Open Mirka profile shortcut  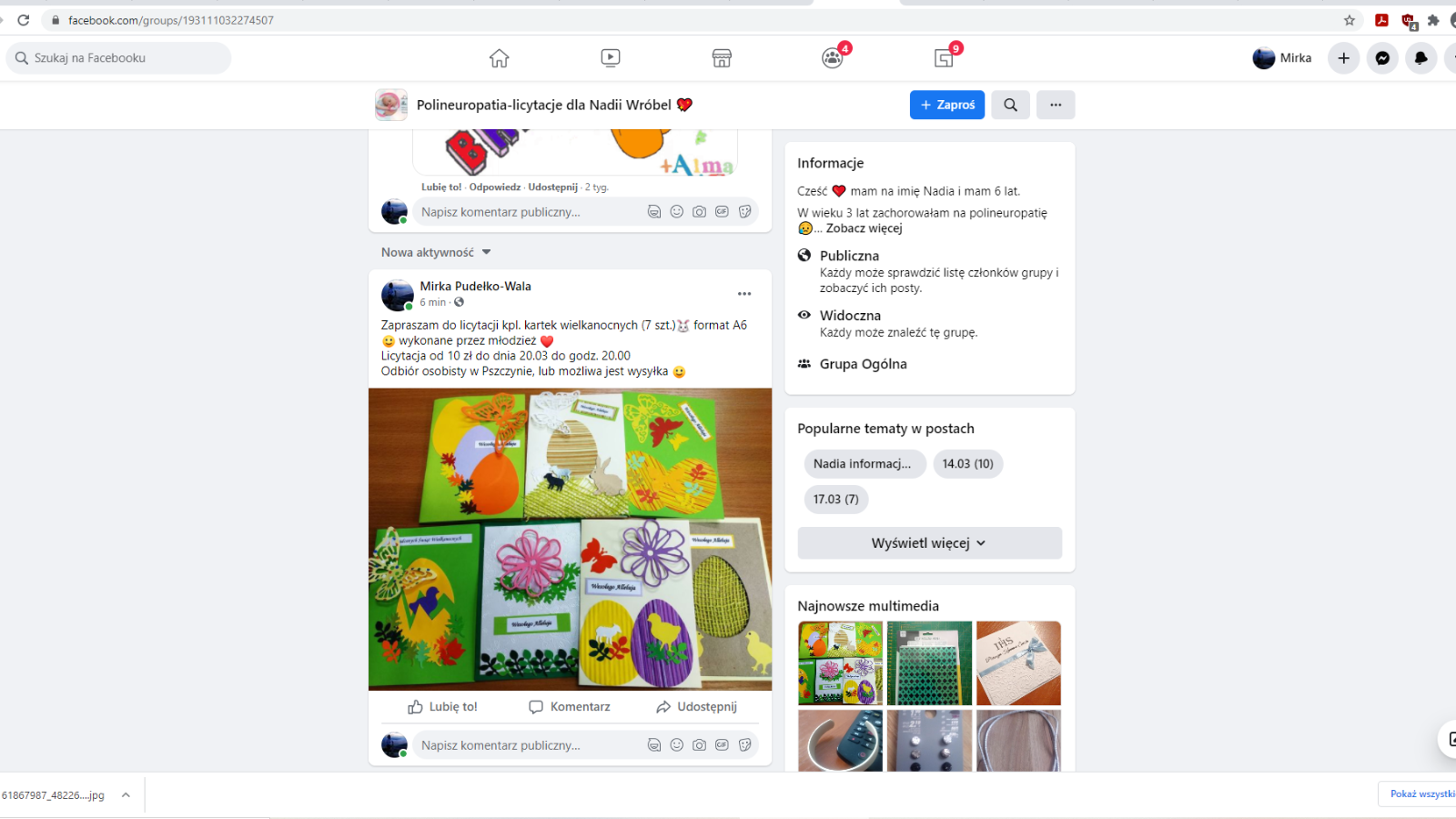point(1281,58)
